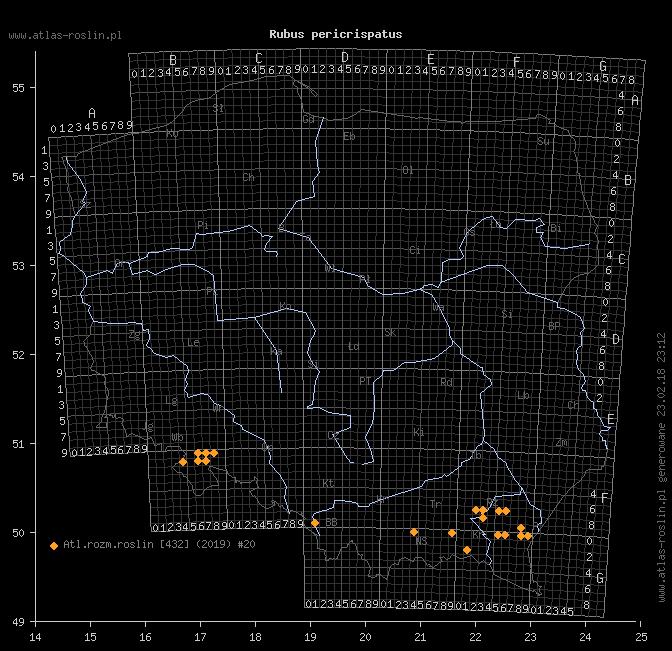The height and width of the screenshot is (651, 672).
Task: Click the city label BB on the map
Action: [331, 522]
